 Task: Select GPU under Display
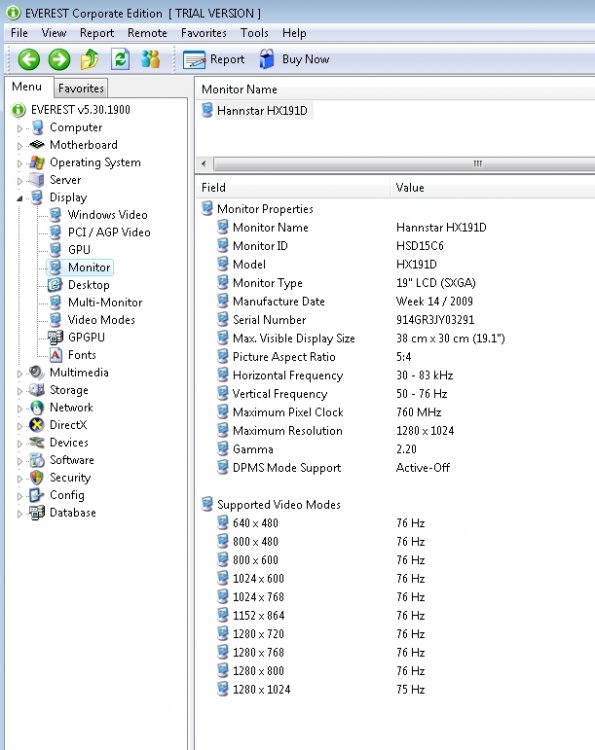79,250
